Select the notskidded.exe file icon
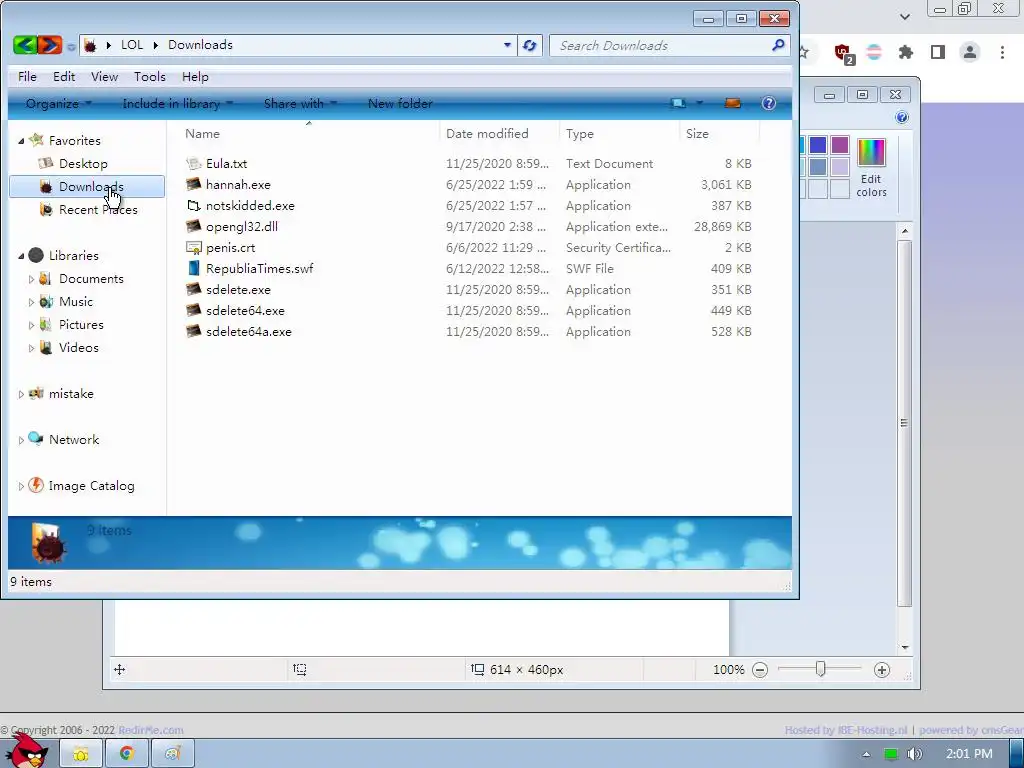The width and height of the screenshot is (1024, 768). tap(193, 206)
